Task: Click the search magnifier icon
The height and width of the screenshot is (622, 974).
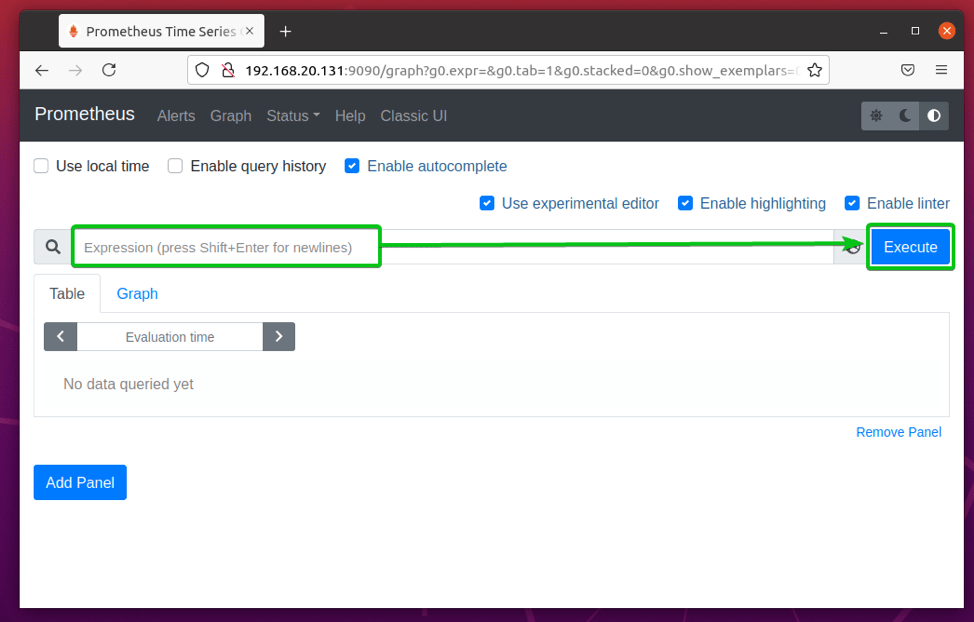Action: point(53,247)
